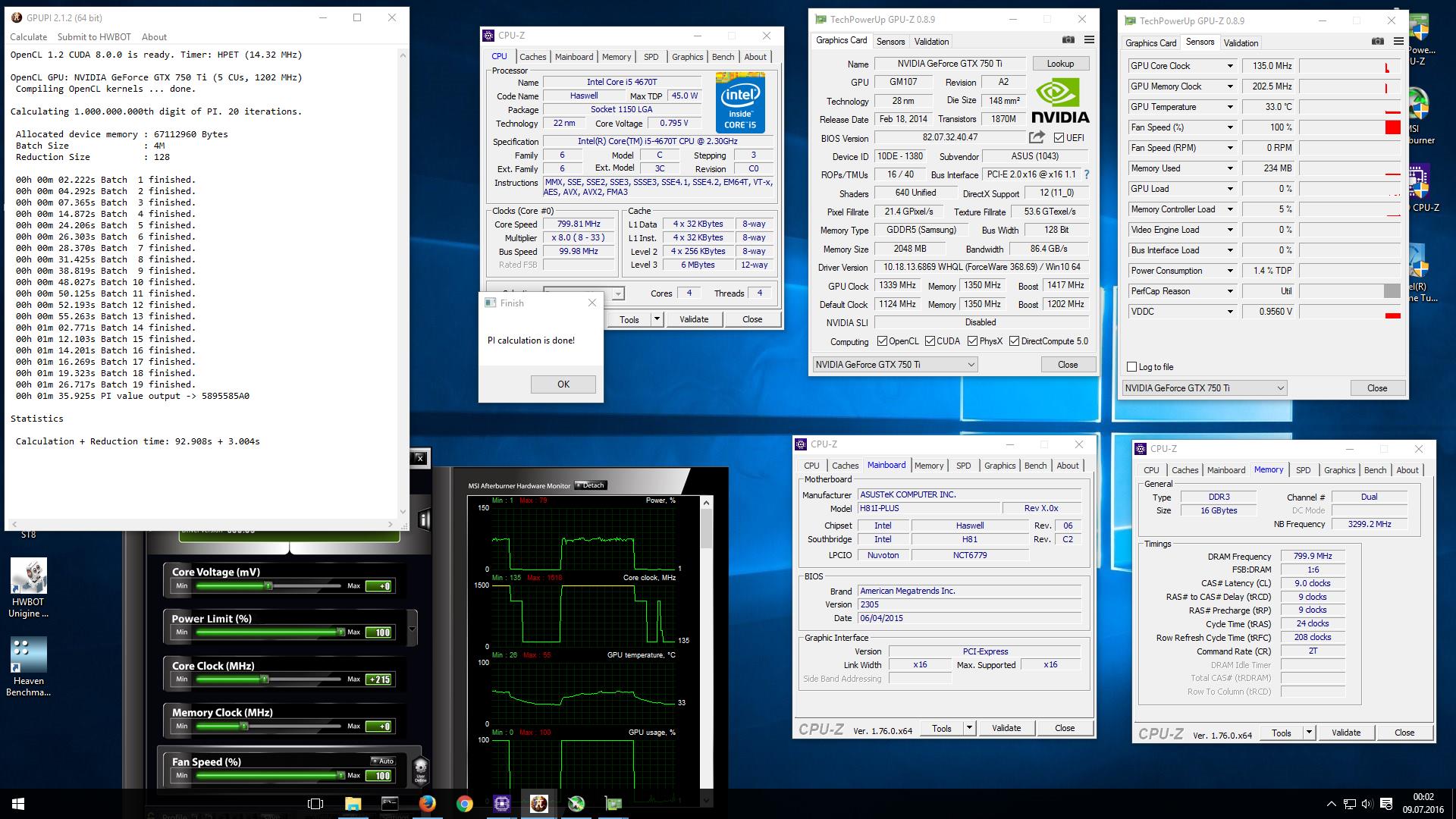Click Detach on Afterburner Hardware Monitor

[x=591, y=485]
